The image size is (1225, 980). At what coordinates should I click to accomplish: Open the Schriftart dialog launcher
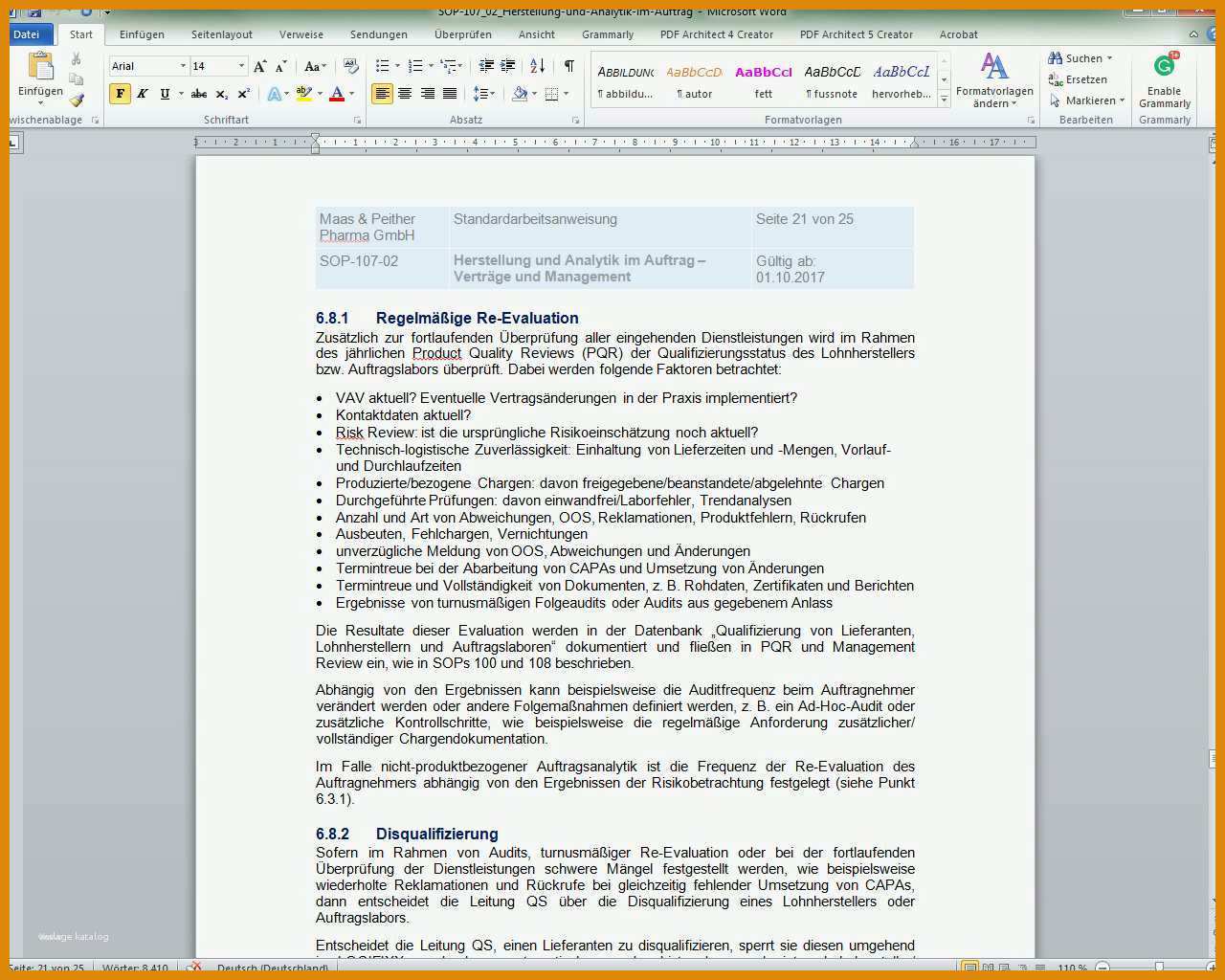click(x=357, y=121)
